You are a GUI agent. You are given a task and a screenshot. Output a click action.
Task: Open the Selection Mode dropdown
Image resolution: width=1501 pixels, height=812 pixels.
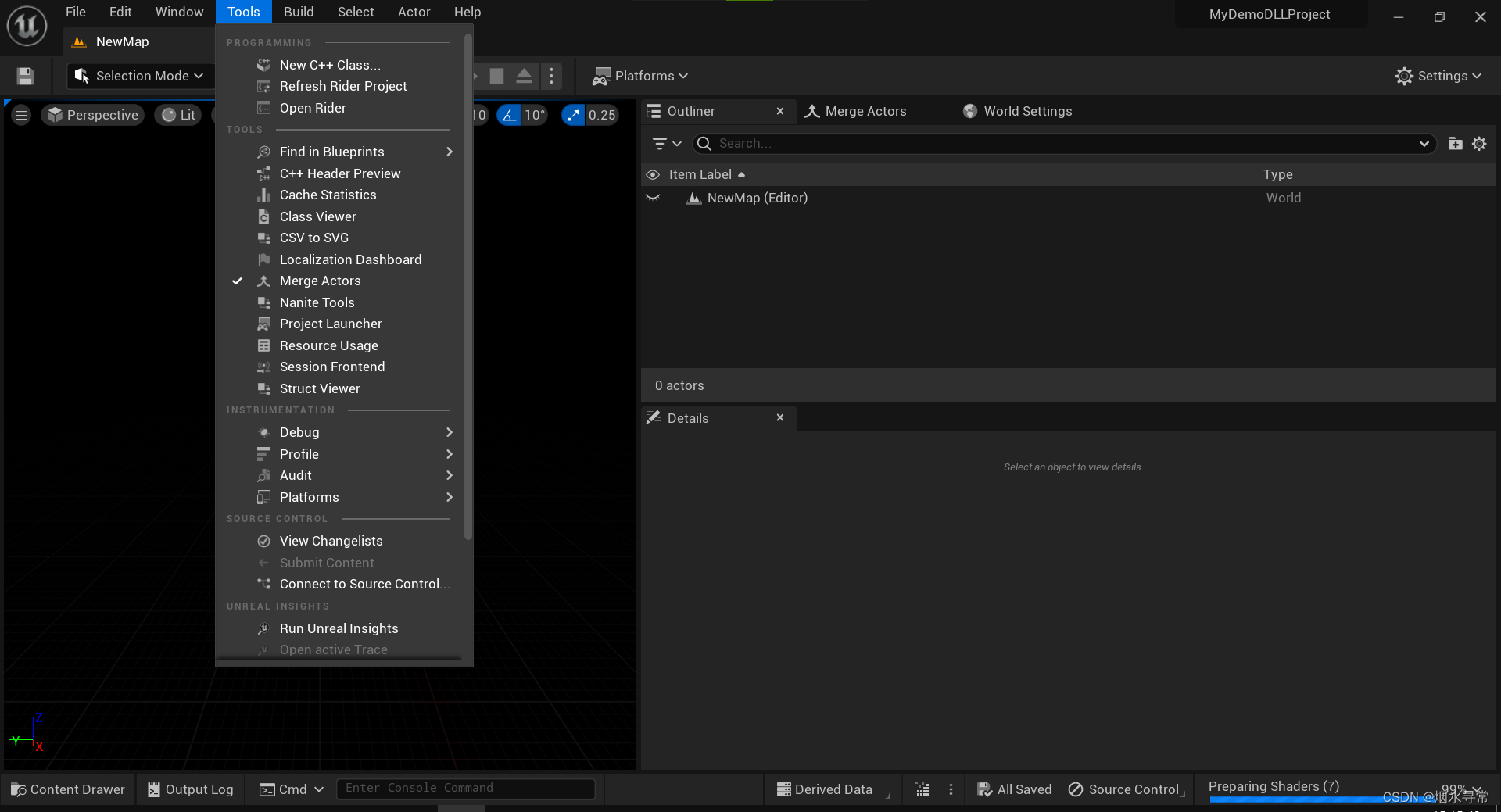pos(138,76)
